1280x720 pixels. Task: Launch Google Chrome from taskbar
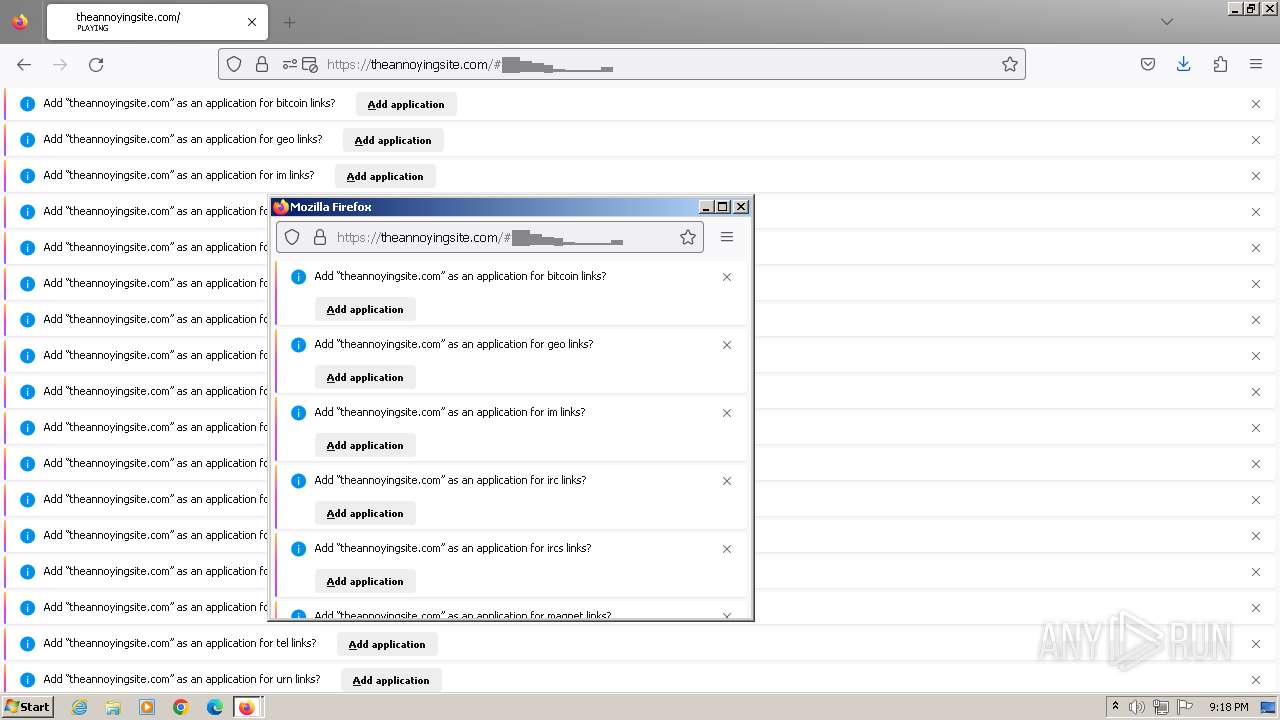(x=181, y=707)
